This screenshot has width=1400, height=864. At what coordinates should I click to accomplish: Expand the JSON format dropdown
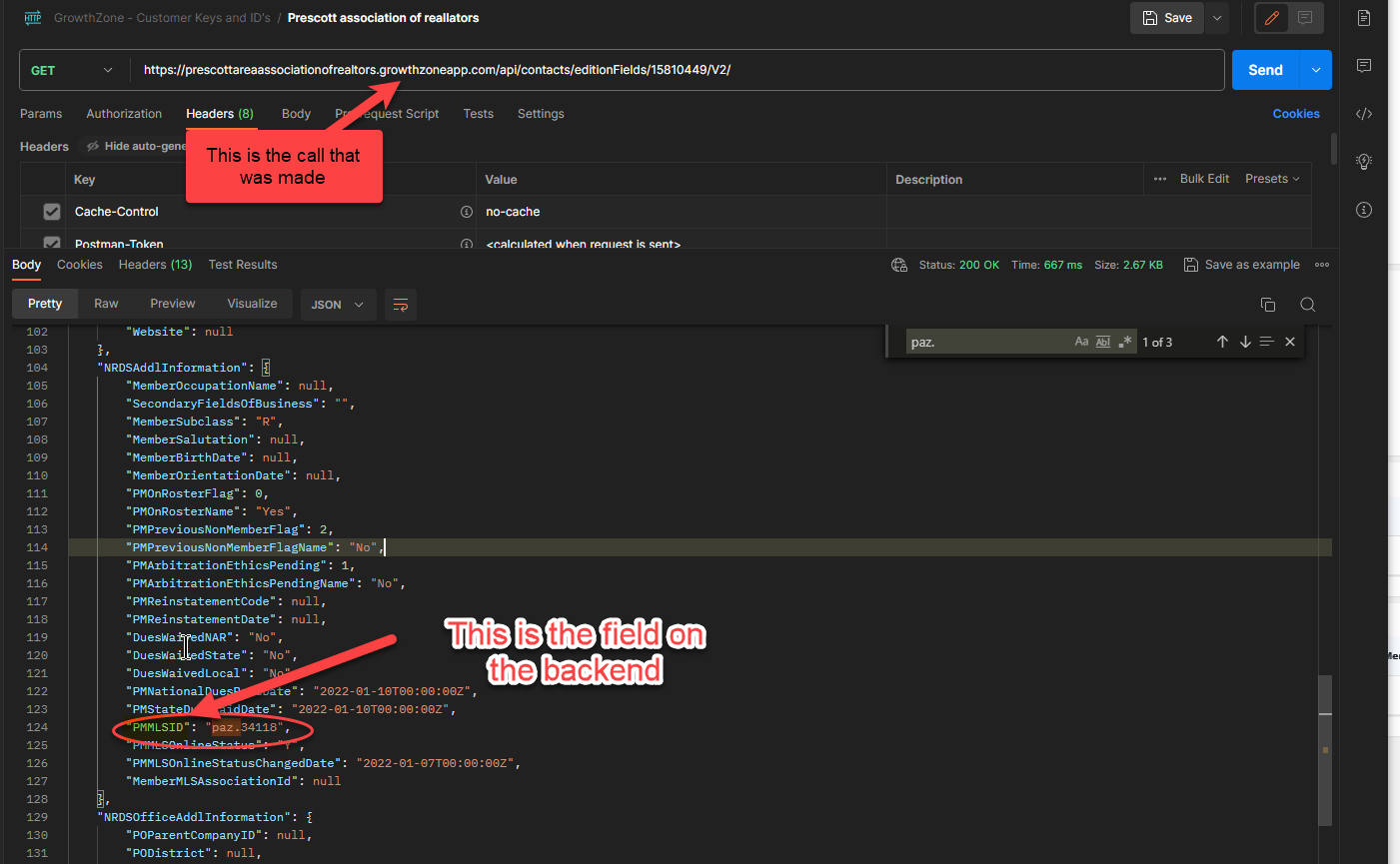click(x=338, y=305)
